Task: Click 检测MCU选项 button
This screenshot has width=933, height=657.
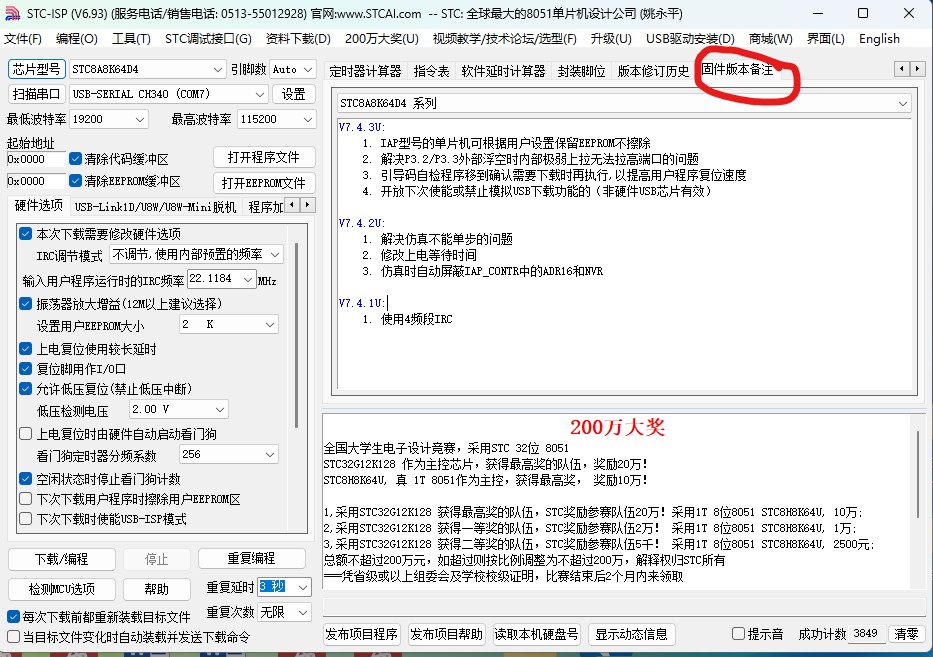Action: click(x=61, y=589)
